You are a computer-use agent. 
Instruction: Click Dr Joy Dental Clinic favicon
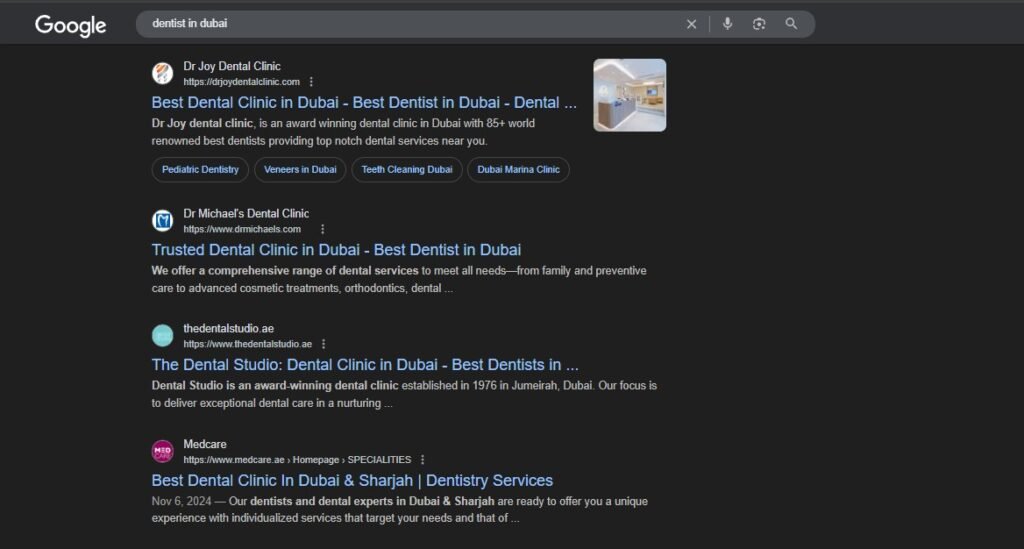pyautogui.click(x=162, y=73)
